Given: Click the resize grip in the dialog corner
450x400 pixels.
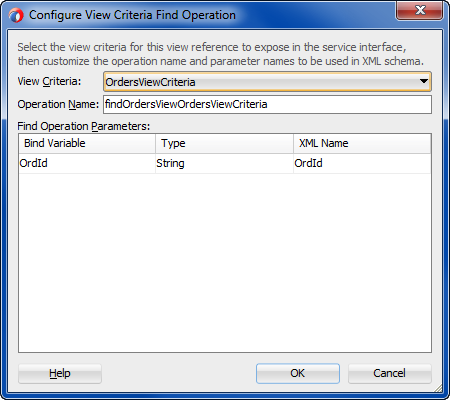Looking at the screenshot, I should [x=439, y=388].
